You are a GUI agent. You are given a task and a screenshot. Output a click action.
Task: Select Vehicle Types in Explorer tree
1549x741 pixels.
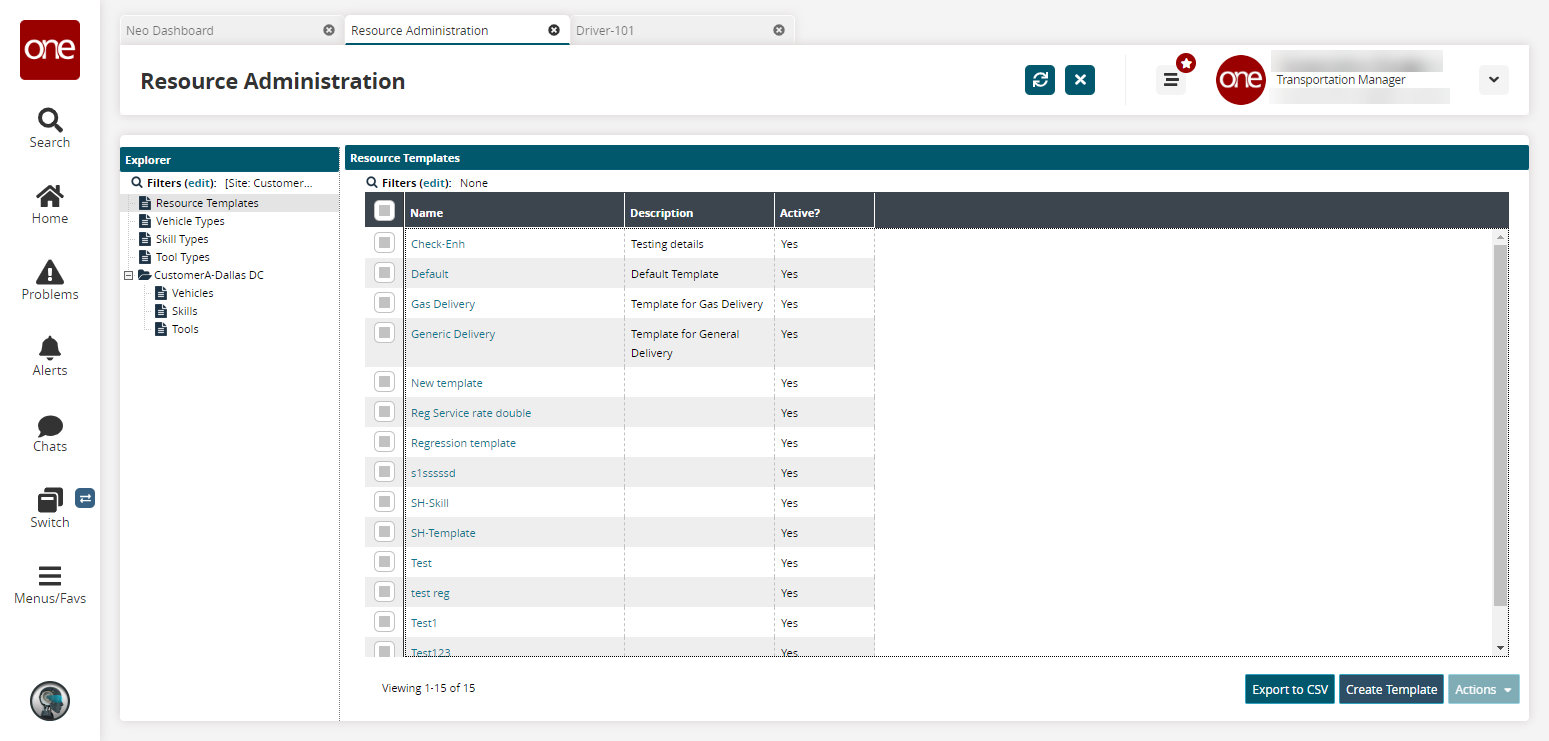click(x=190, y=221)
